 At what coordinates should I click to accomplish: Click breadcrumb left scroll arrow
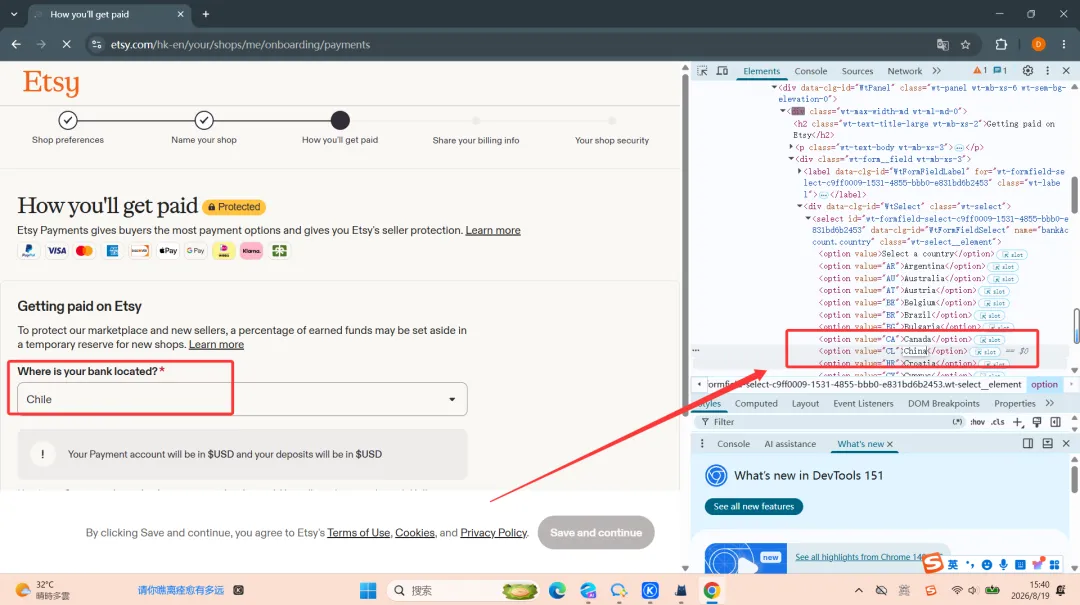(699, 384)
